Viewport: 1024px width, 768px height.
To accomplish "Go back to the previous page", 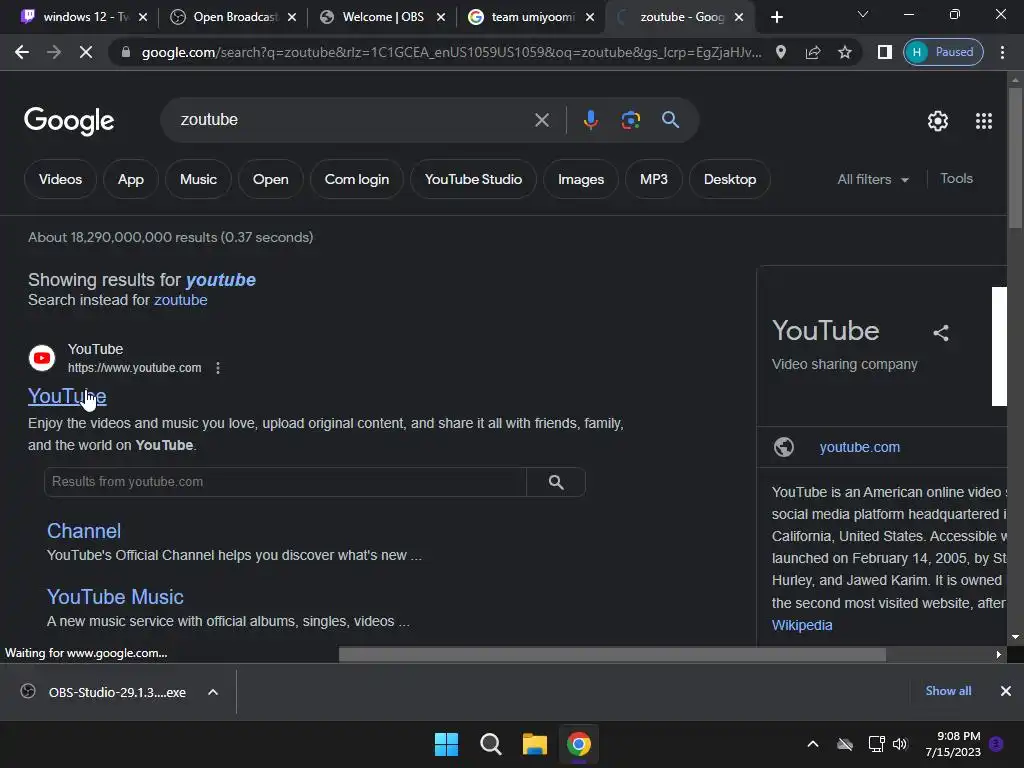I will pyautogui.click(x=22, y=52).
